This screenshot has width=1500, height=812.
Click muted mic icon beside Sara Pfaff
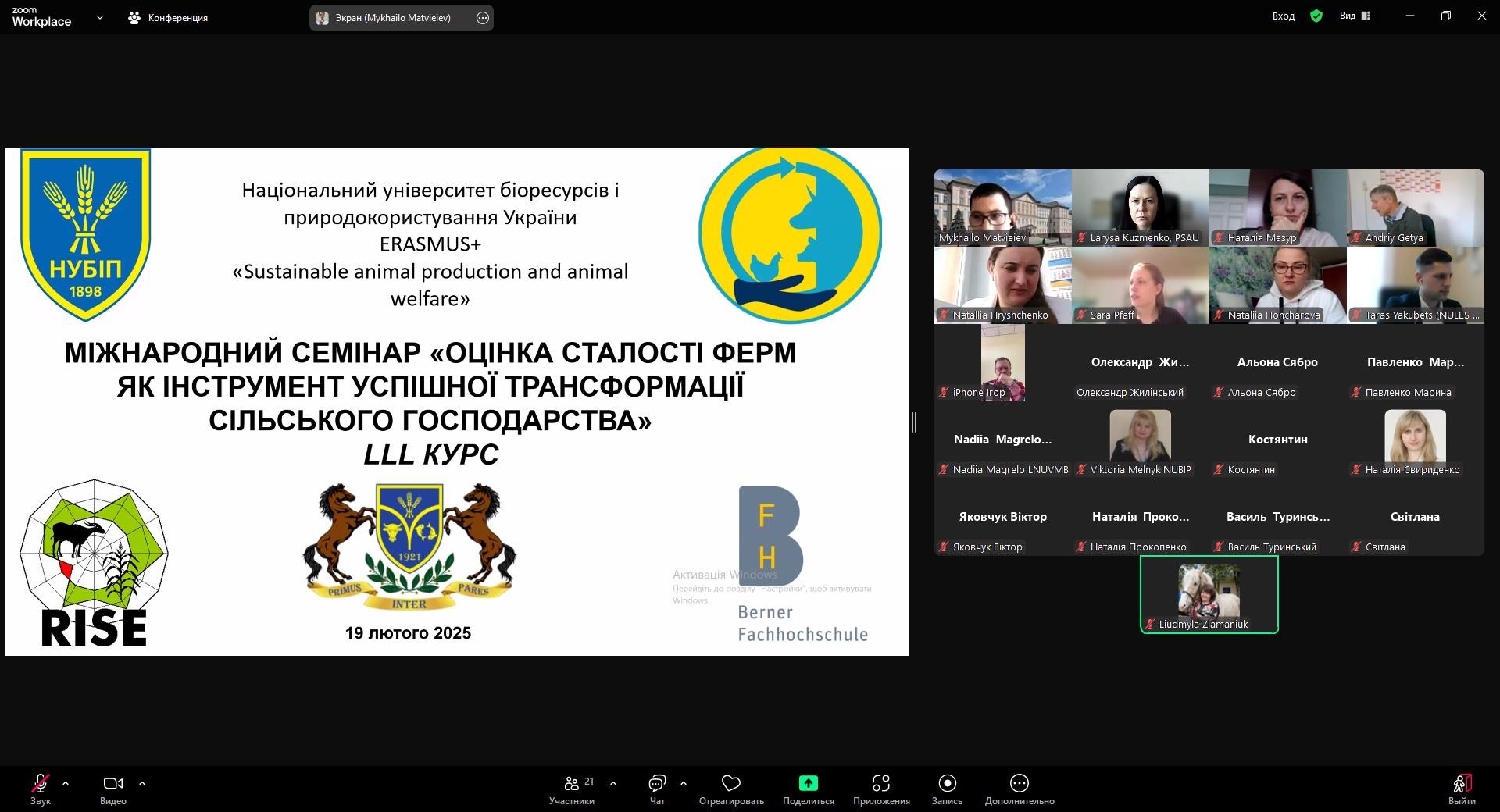click(x=1082, y=315)
